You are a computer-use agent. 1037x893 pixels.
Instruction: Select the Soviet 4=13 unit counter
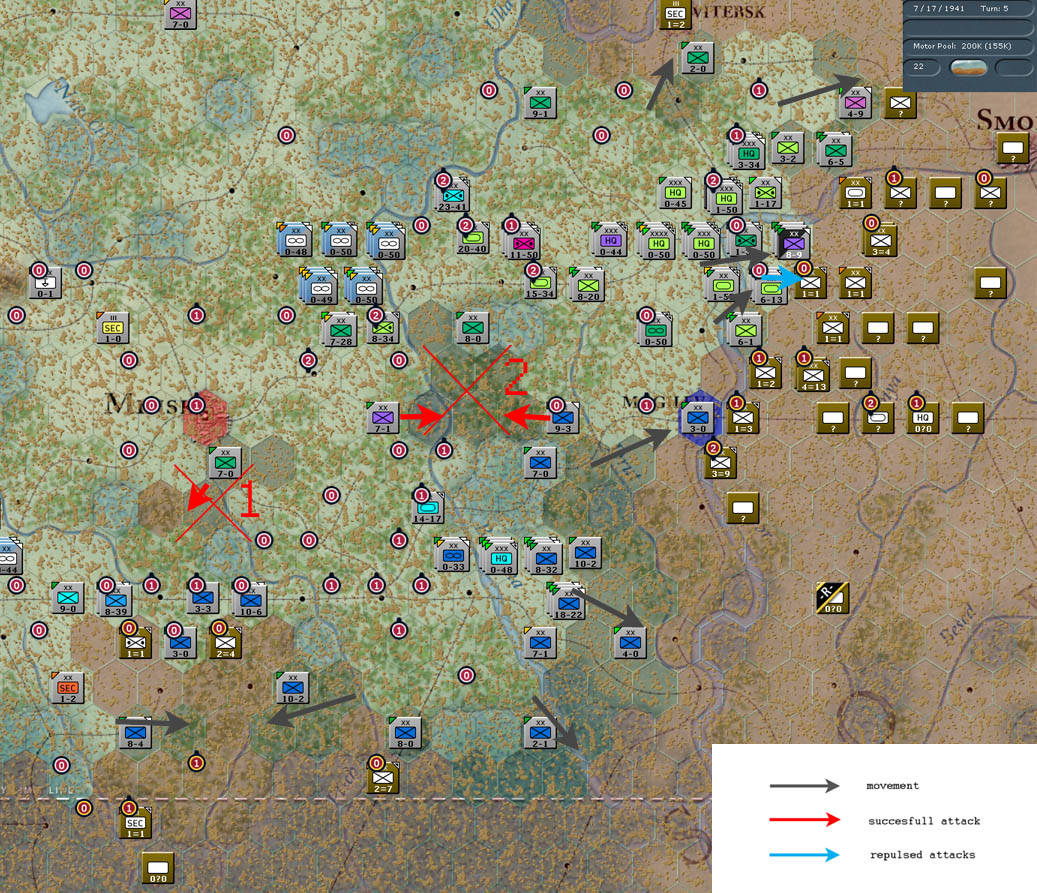coord(813,375)
